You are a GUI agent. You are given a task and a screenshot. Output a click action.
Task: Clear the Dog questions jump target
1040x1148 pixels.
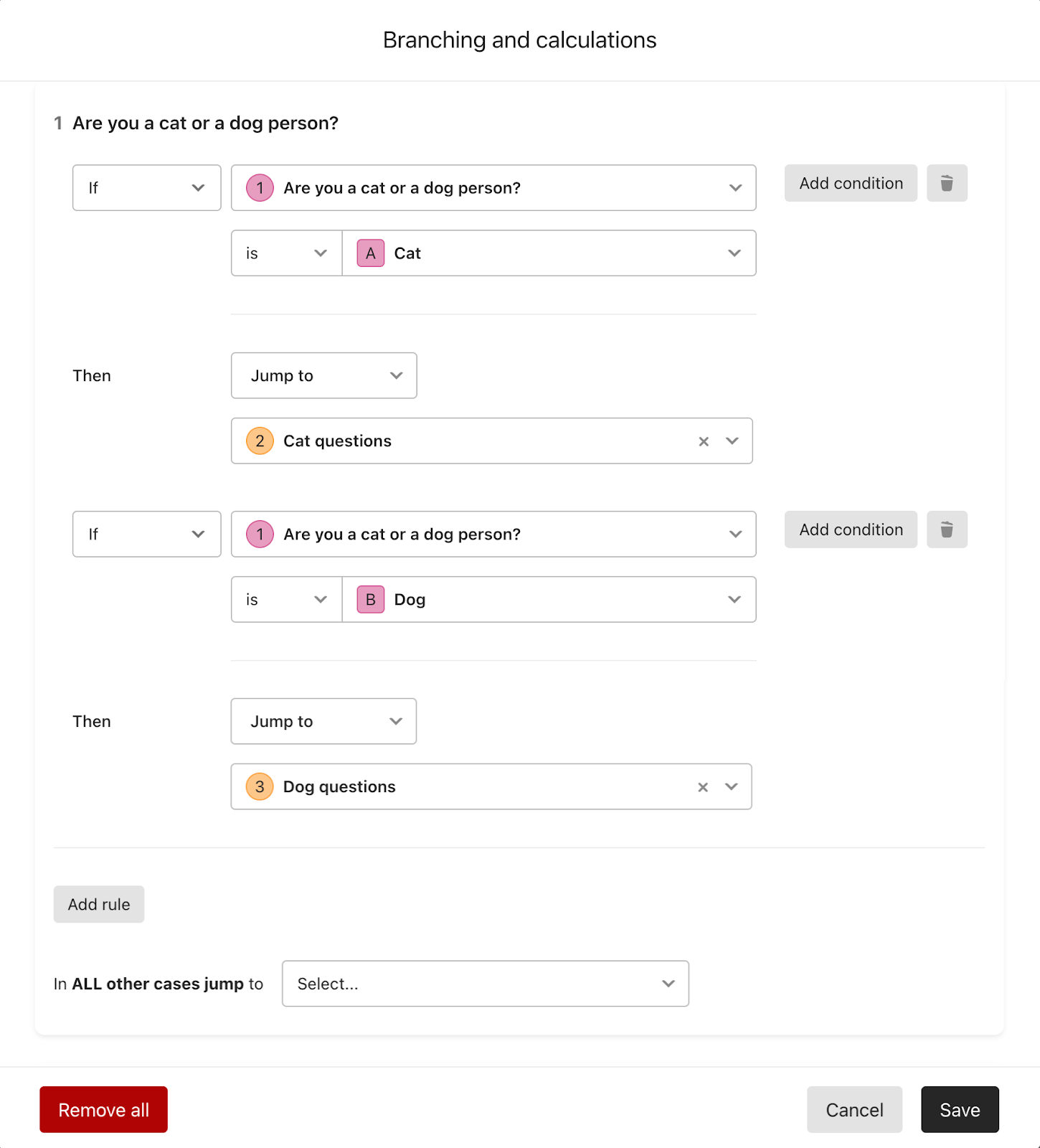(703, 787)
